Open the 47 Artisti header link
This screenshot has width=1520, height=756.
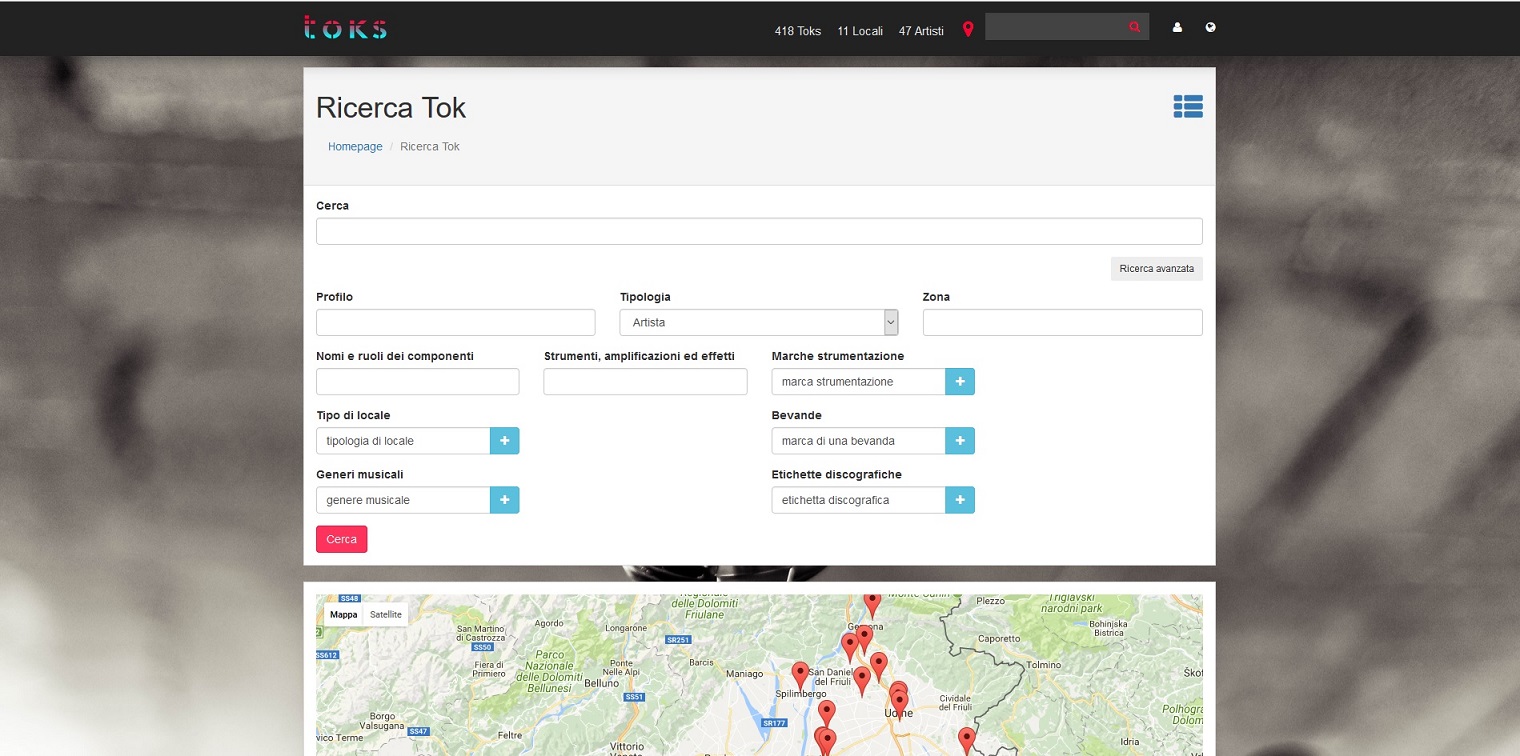921,31
